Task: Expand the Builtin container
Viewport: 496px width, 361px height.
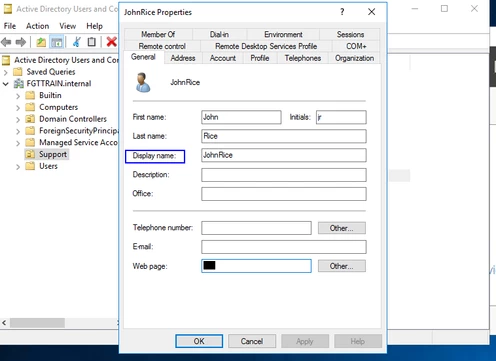Action: coord(18,96)
